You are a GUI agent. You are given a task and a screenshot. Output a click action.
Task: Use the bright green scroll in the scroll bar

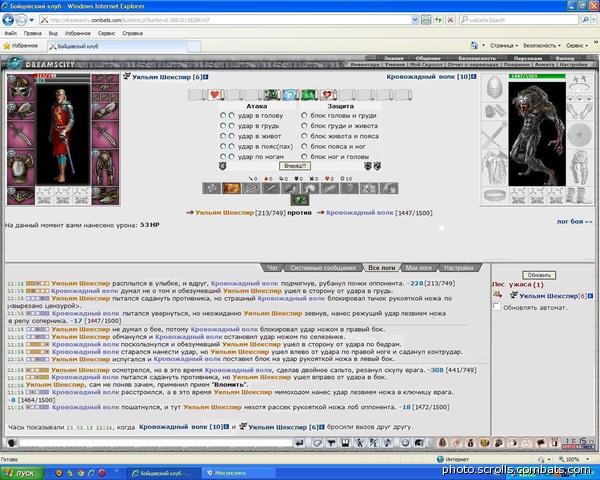309,95
